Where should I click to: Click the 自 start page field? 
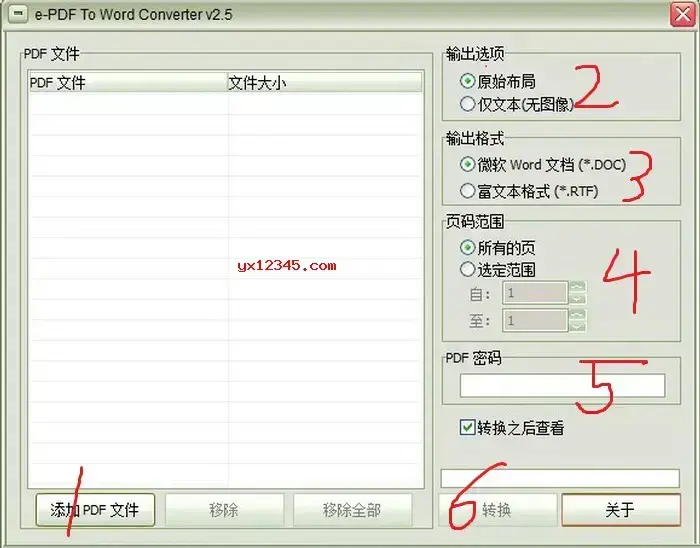point(535,293)
